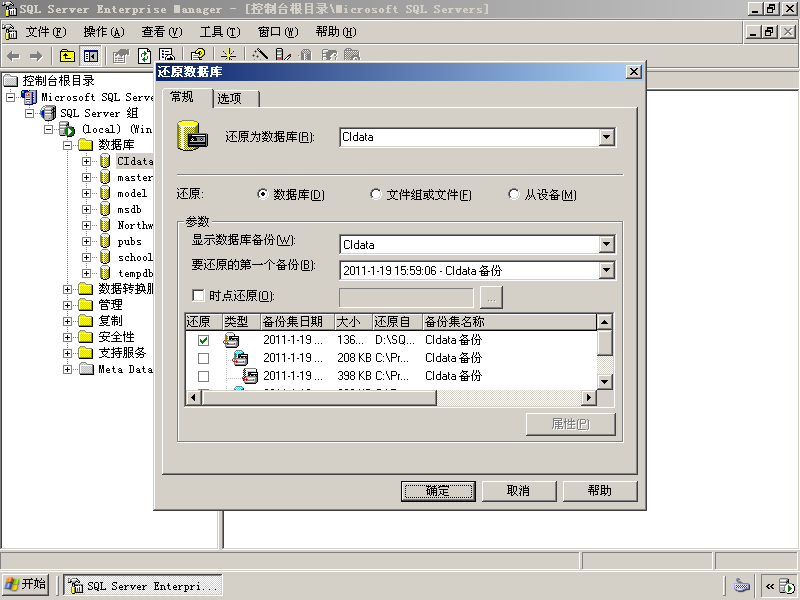Open the 还原为数据库 dropdown

click(x=606, y=137)
